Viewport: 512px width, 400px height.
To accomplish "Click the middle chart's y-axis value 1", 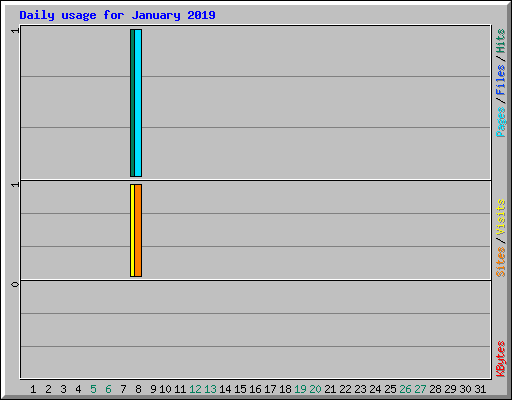I will click(x=15, y=184).
